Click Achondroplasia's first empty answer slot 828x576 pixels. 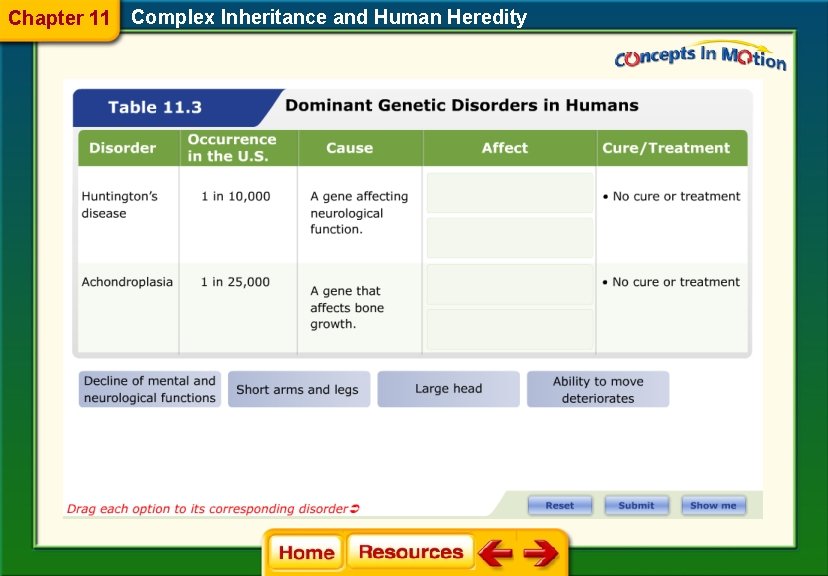coord(509,284)
